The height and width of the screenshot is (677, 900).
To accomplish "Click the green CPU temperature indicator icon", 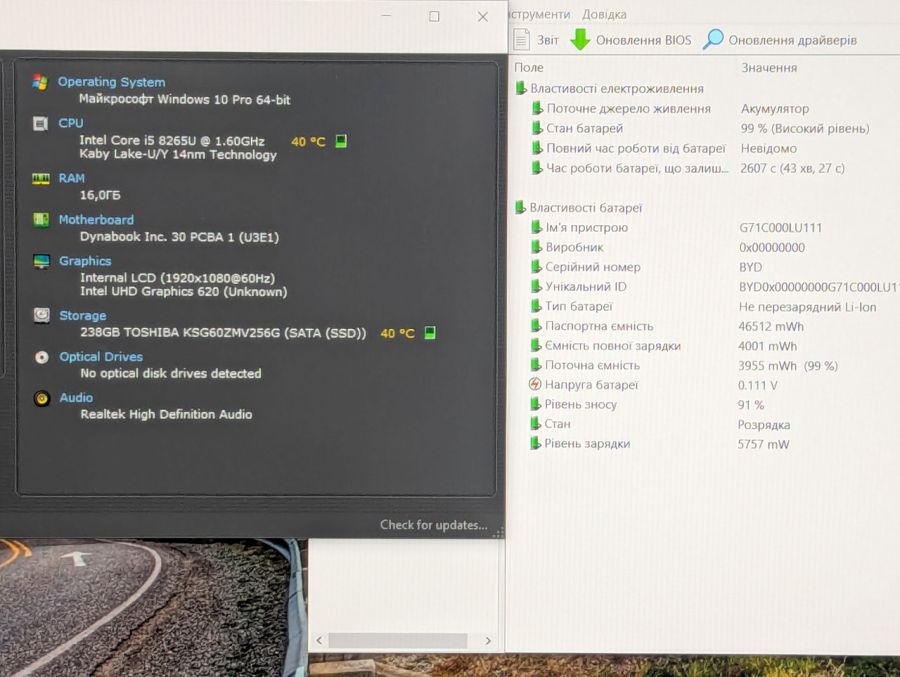I will (x=340, y=141).
